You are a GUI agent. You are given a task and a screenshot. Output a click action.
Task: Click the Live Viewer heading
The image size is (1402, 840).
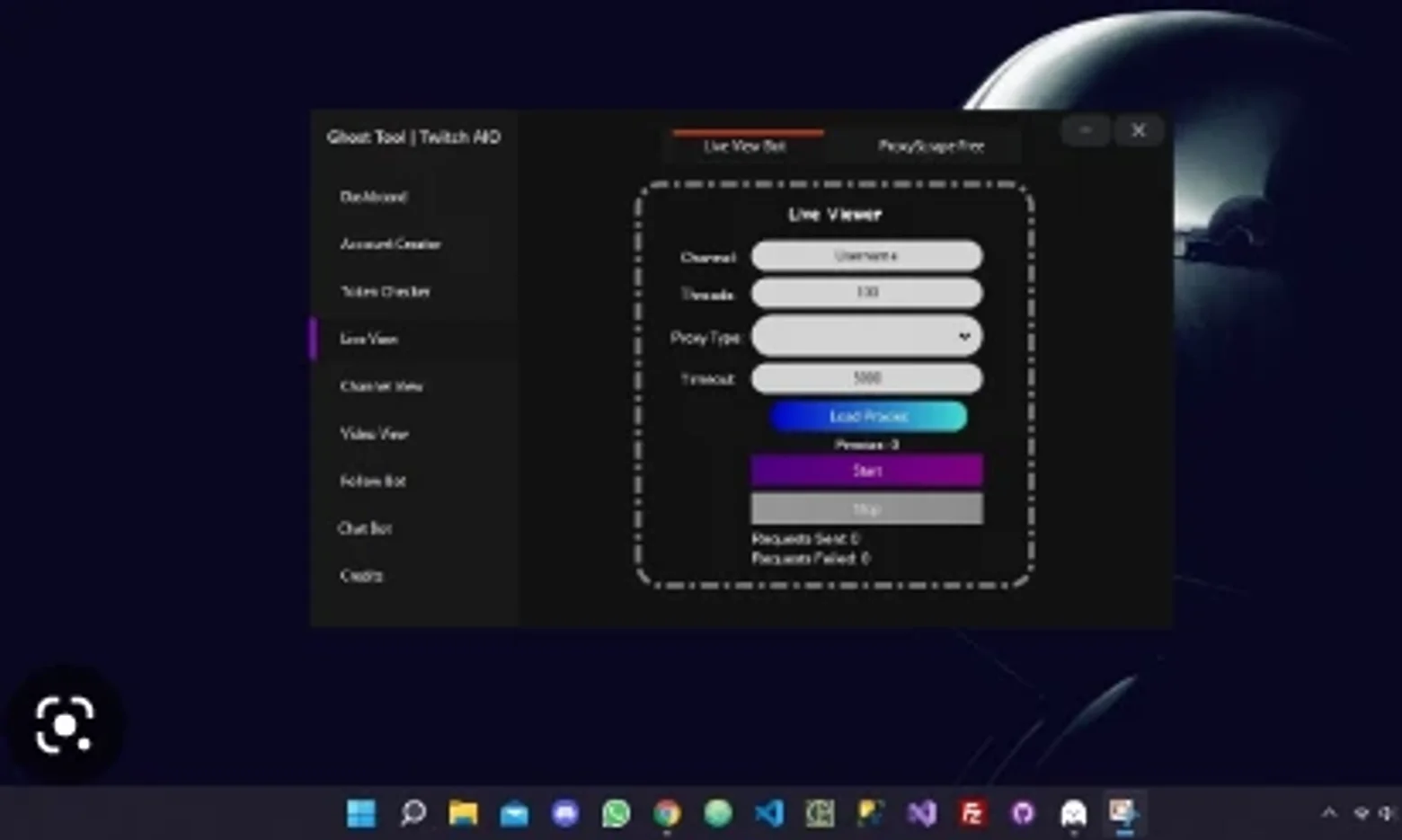click(835, 215)
